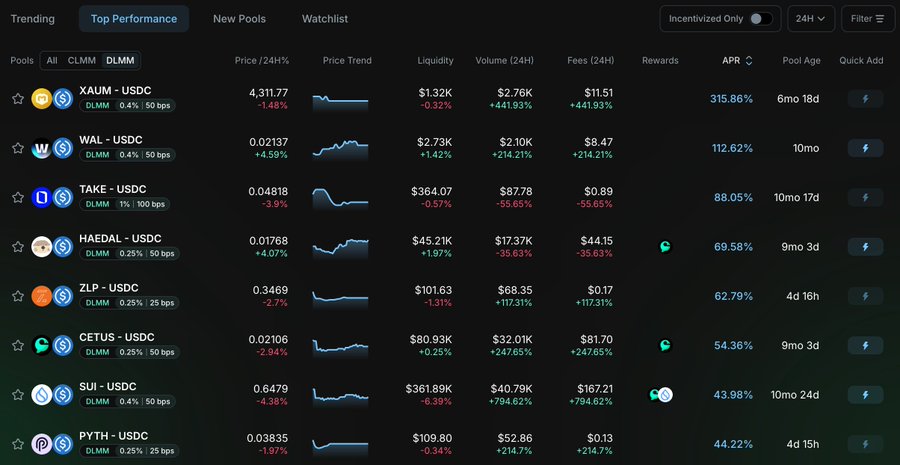Click the Fees (24H) column header
The height and width of the screenshot is (465, 900).
click(591, 60)
